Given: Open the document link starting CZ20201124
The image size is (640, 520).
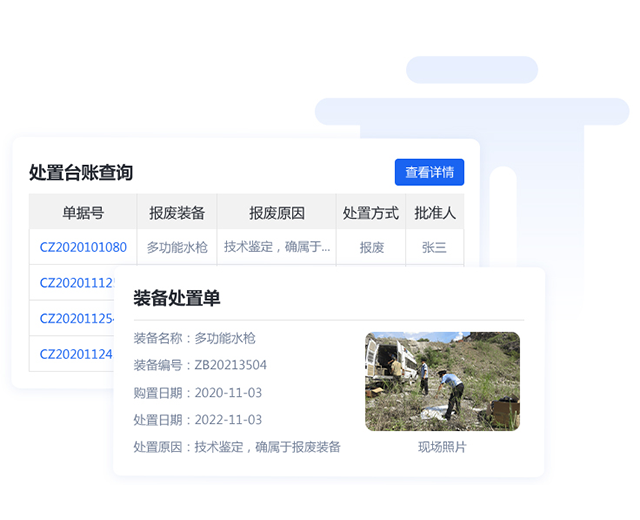Looking at the screenshot, I should tap(76, 353).
